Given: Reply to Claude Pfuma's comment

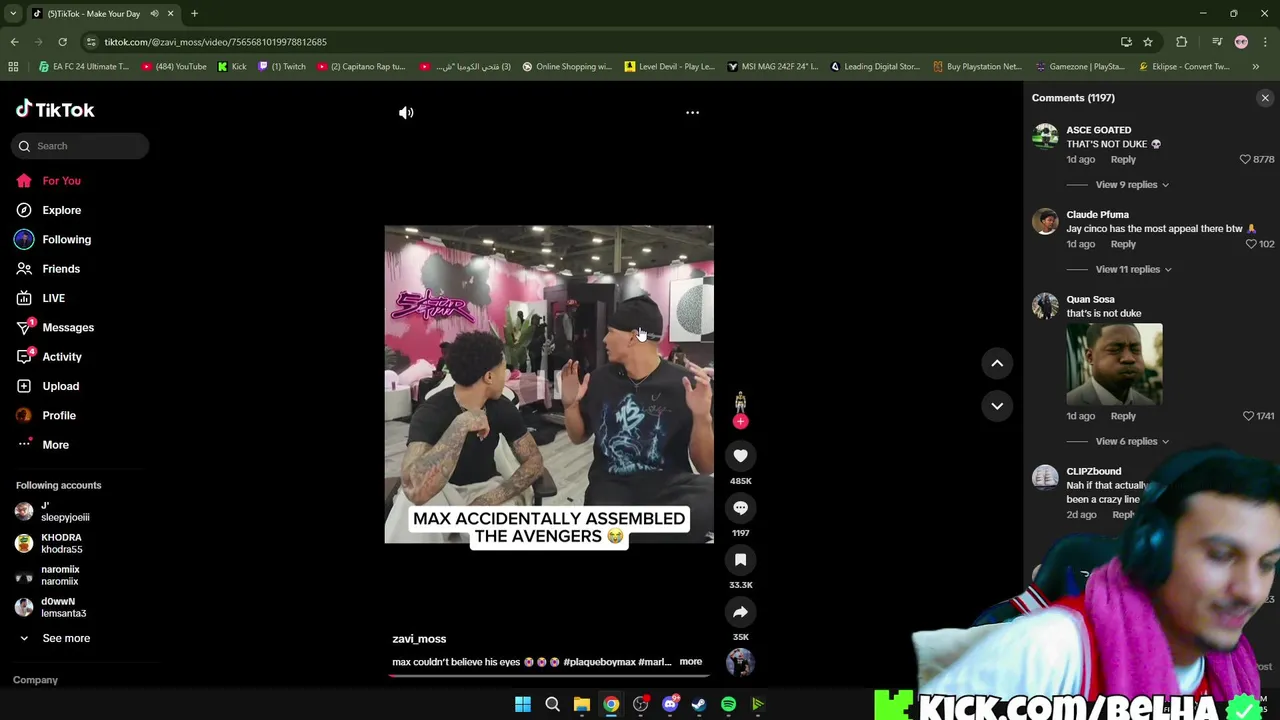Looking at the screenshot, I should click(1123, 244).
